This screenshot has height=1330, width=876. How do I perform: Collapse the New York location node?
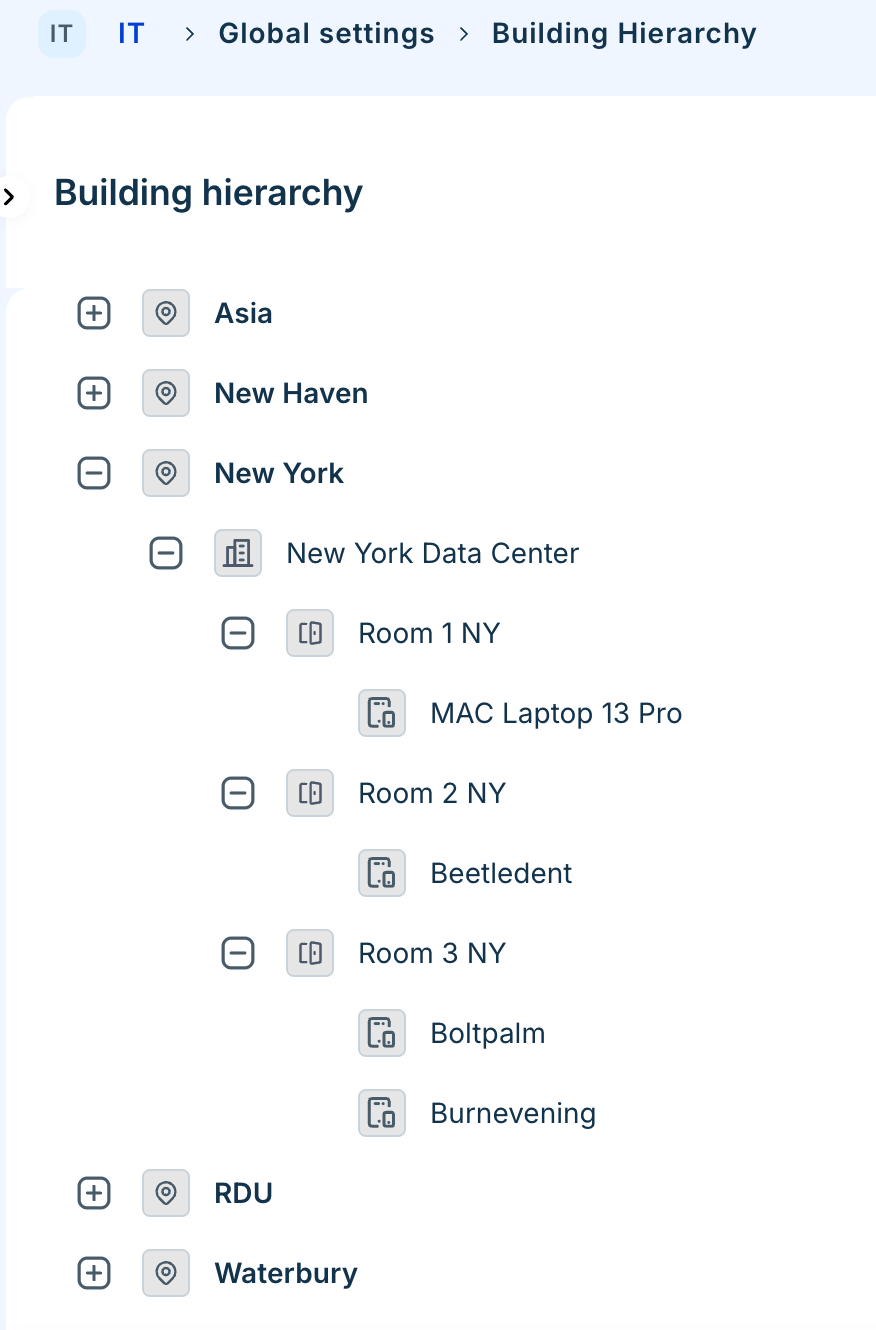pos(94,473)
